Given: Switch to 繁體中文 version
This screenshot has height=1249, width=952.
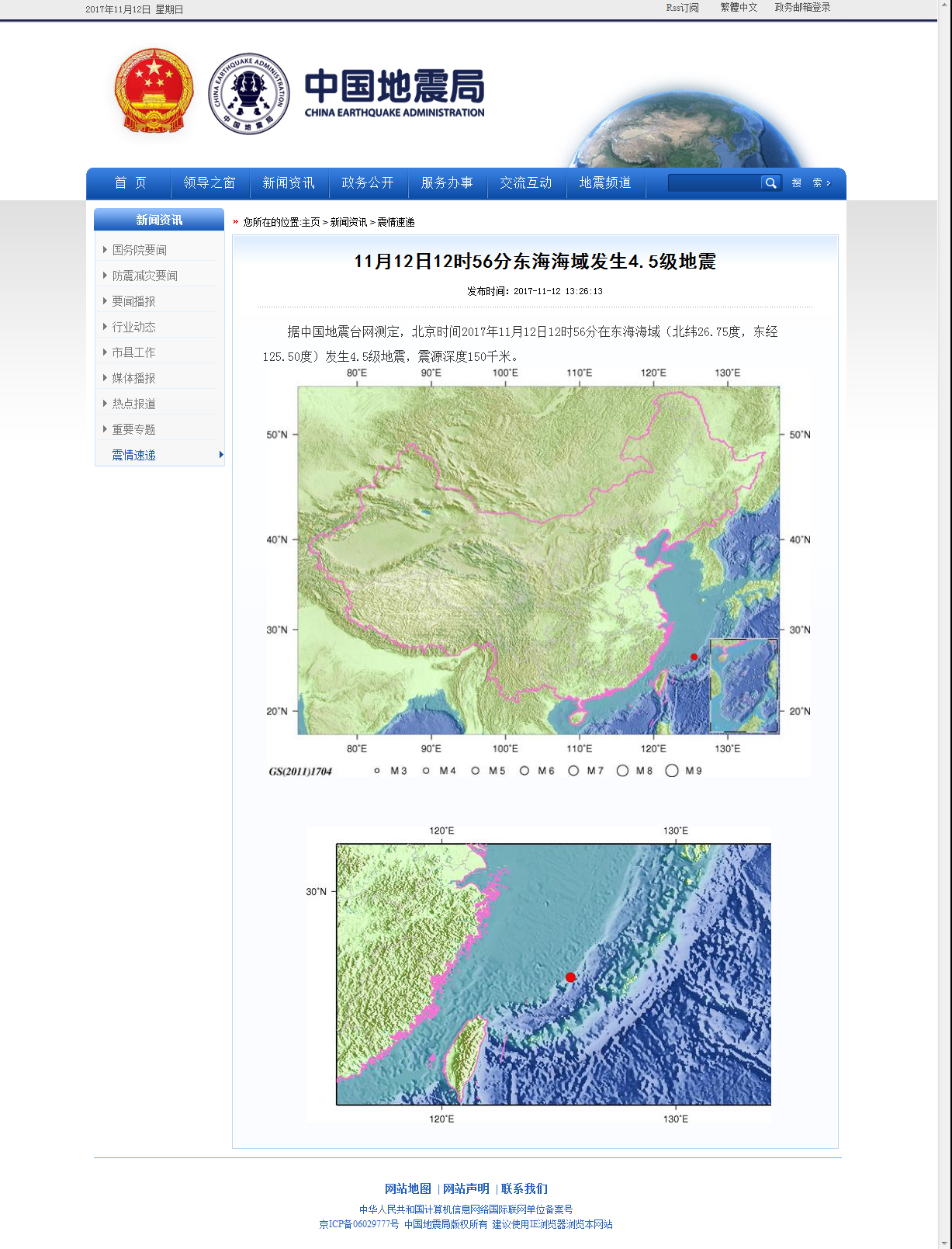Looking at the screenshot, I should 739,8.
